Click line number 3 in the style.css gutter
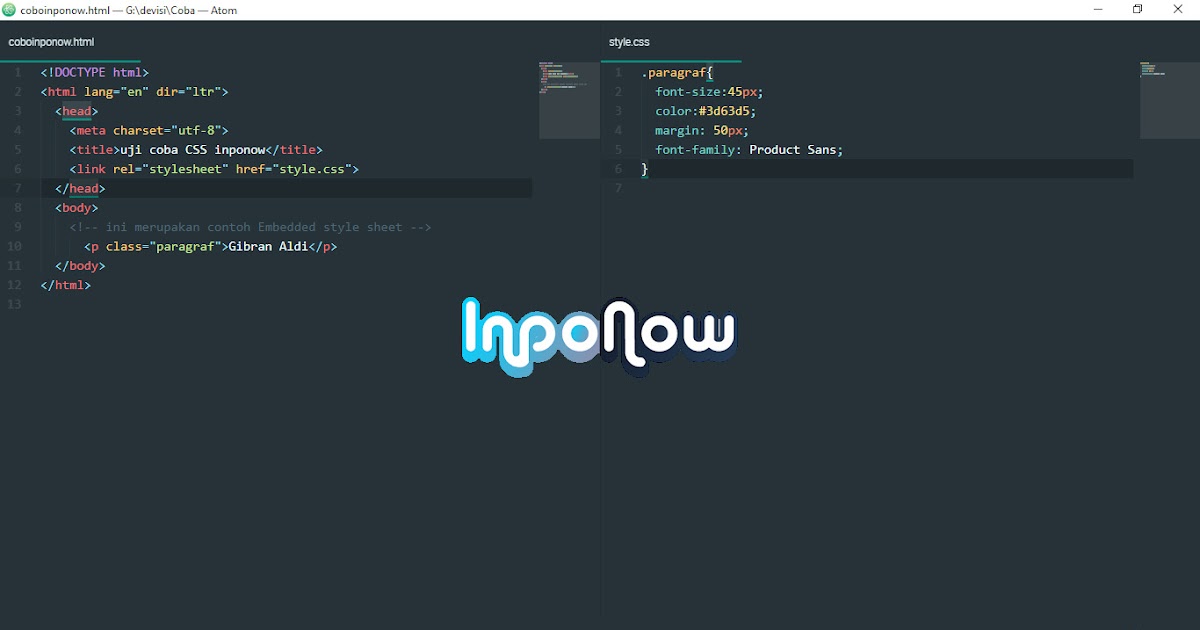This screenshot has width=1200, height=630. pyautogui.click(x=618, y=111)
